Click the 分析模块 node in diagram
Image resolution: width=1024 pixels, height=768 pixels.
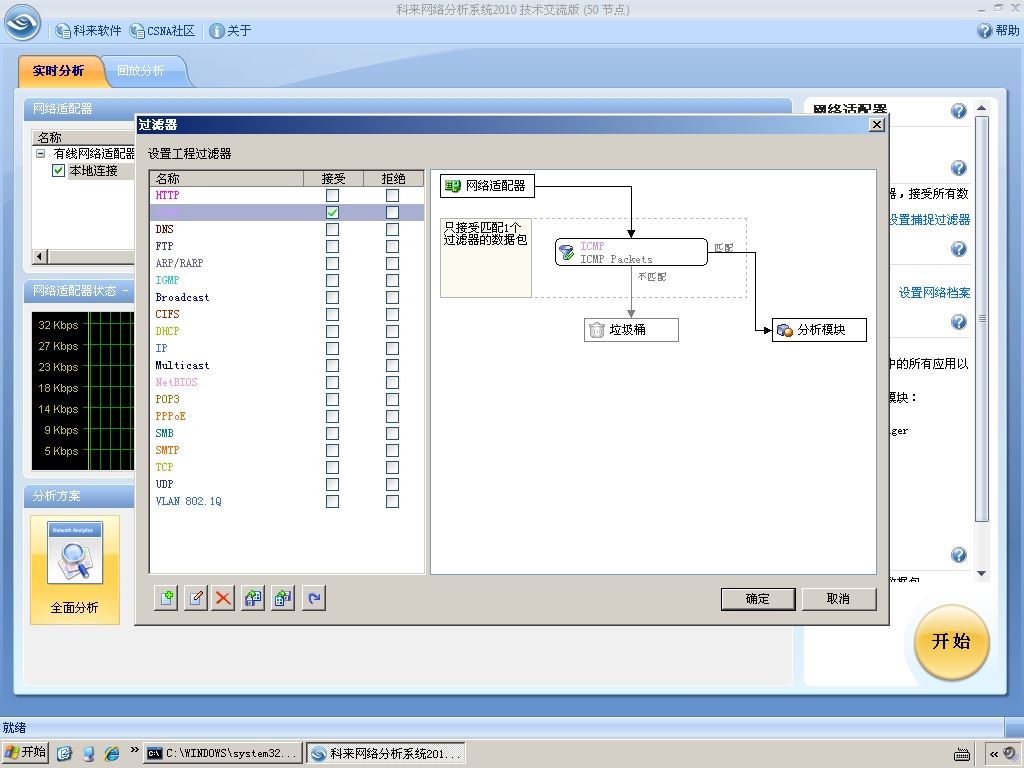click(x=820, y=330)
